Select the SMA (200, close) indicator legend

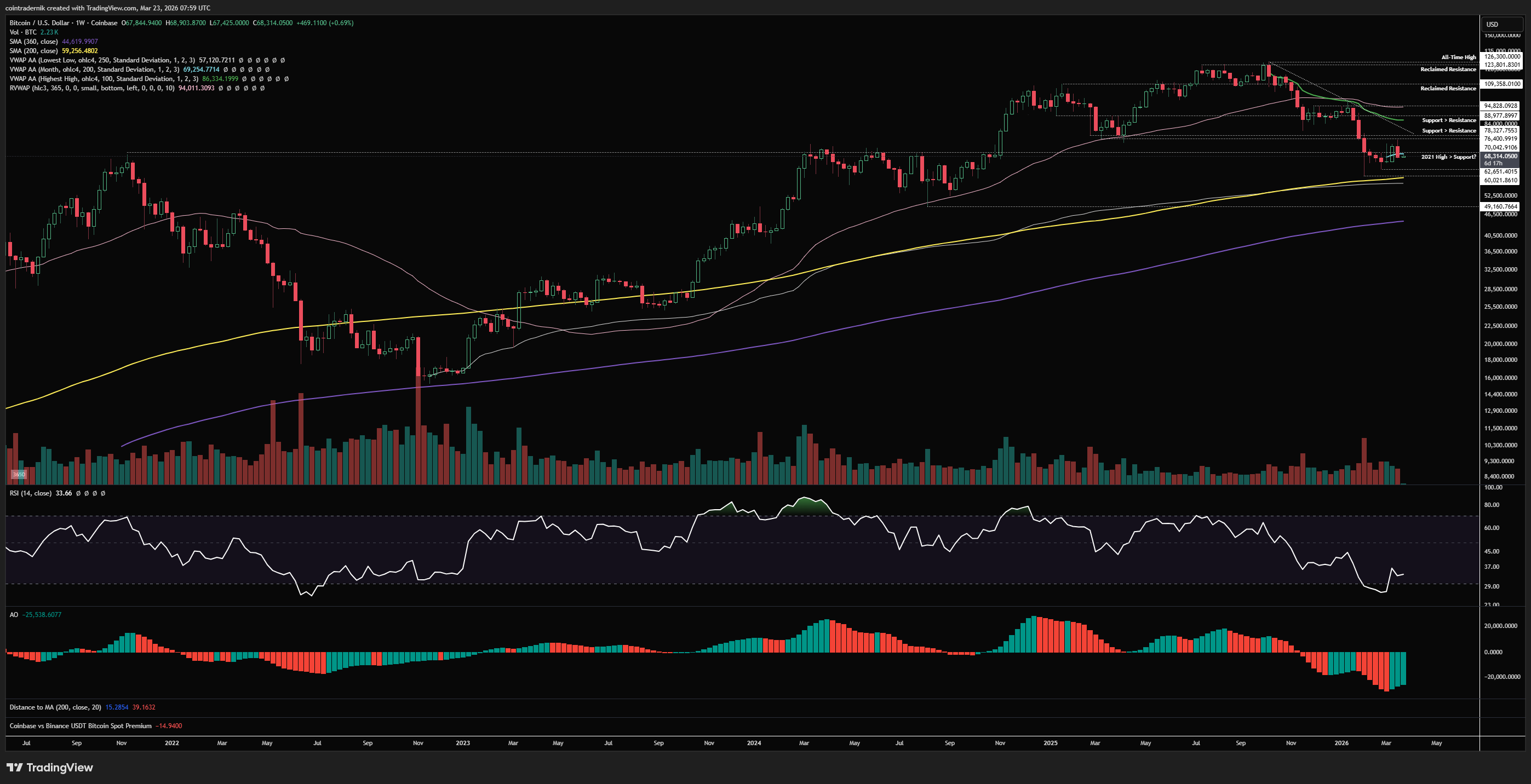point(33,50)
